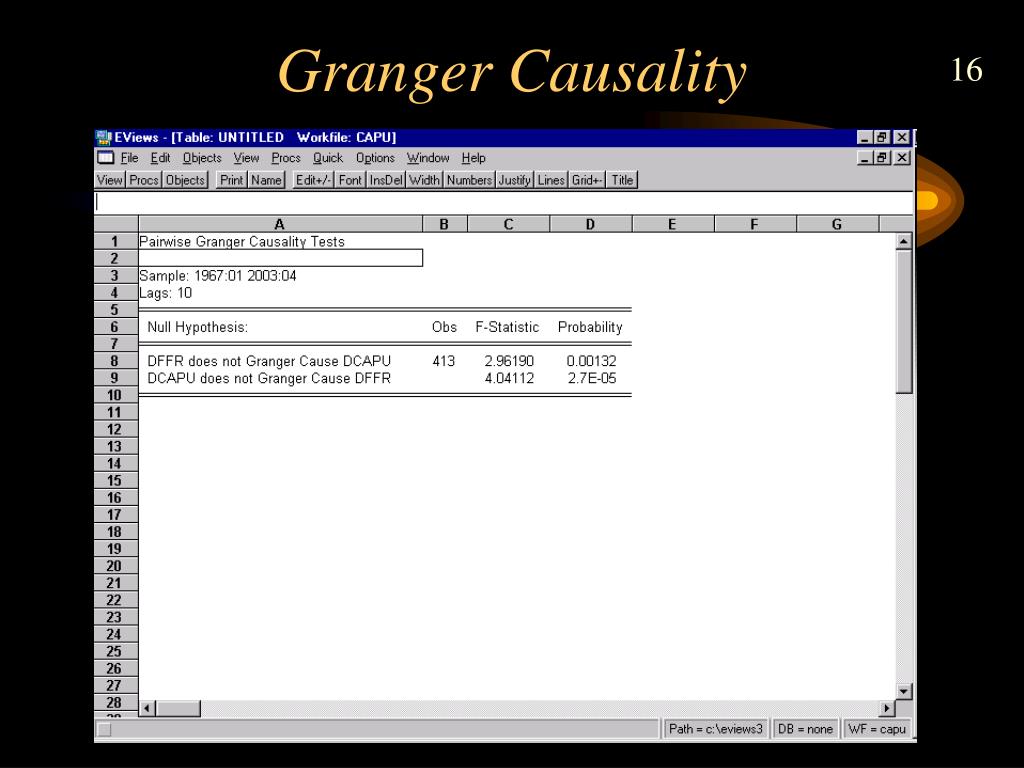Click the View toolbar button
The height and width of the screenshot is (768, 1024).
point(110,180)
